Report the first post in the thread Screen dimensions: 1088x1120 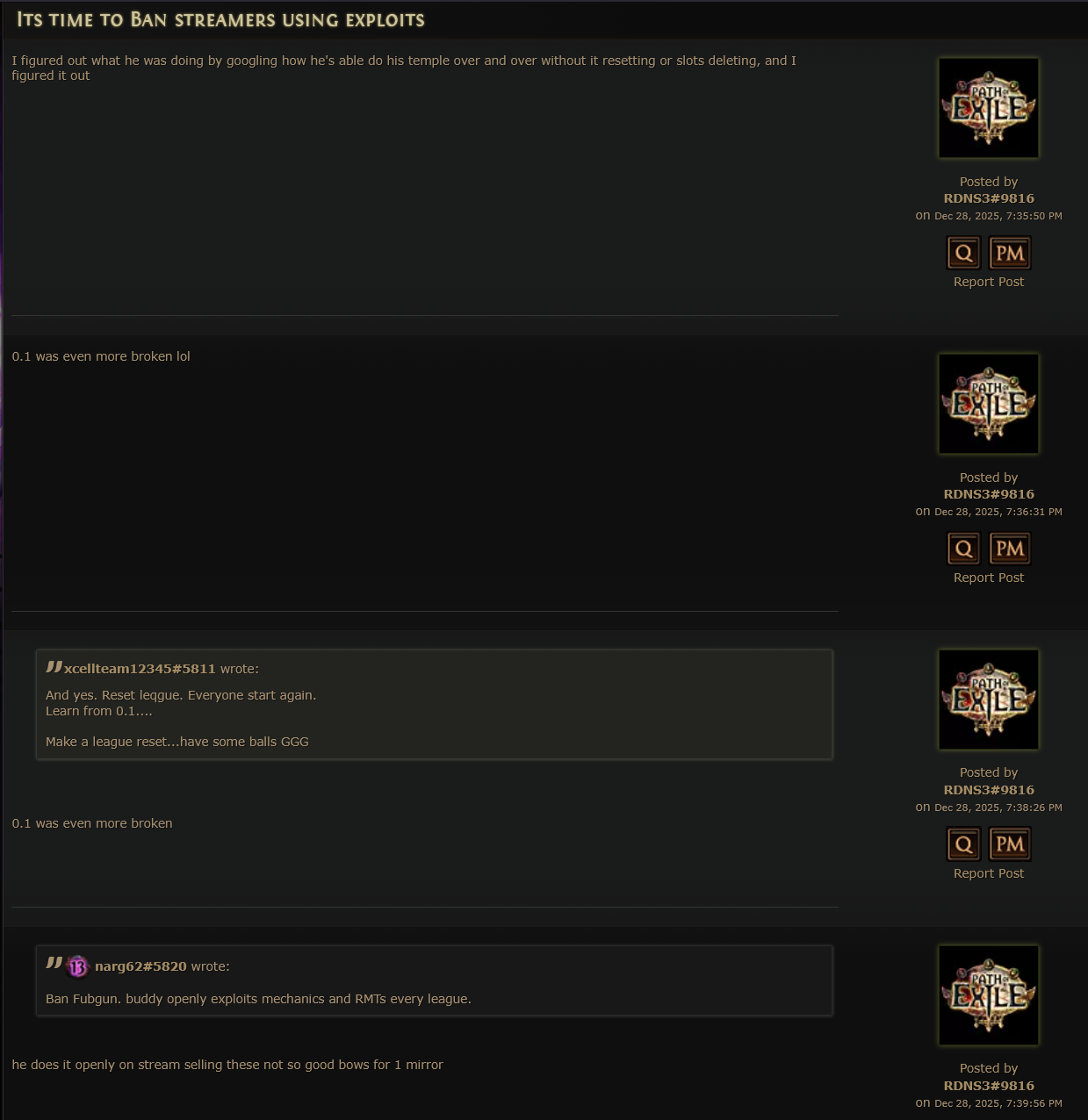click(x=989, y=282)
